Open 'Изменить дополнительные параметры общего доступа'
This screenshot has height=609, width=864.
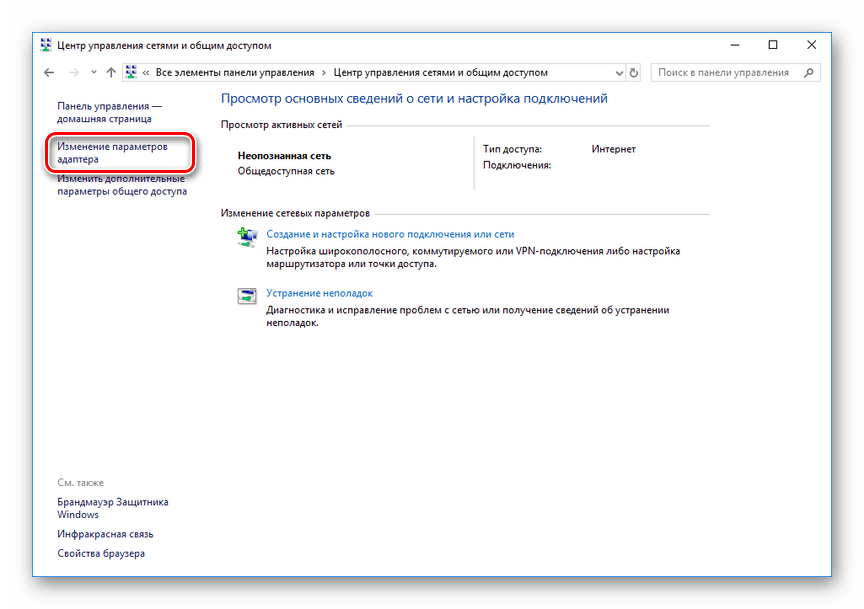point(121,185)
